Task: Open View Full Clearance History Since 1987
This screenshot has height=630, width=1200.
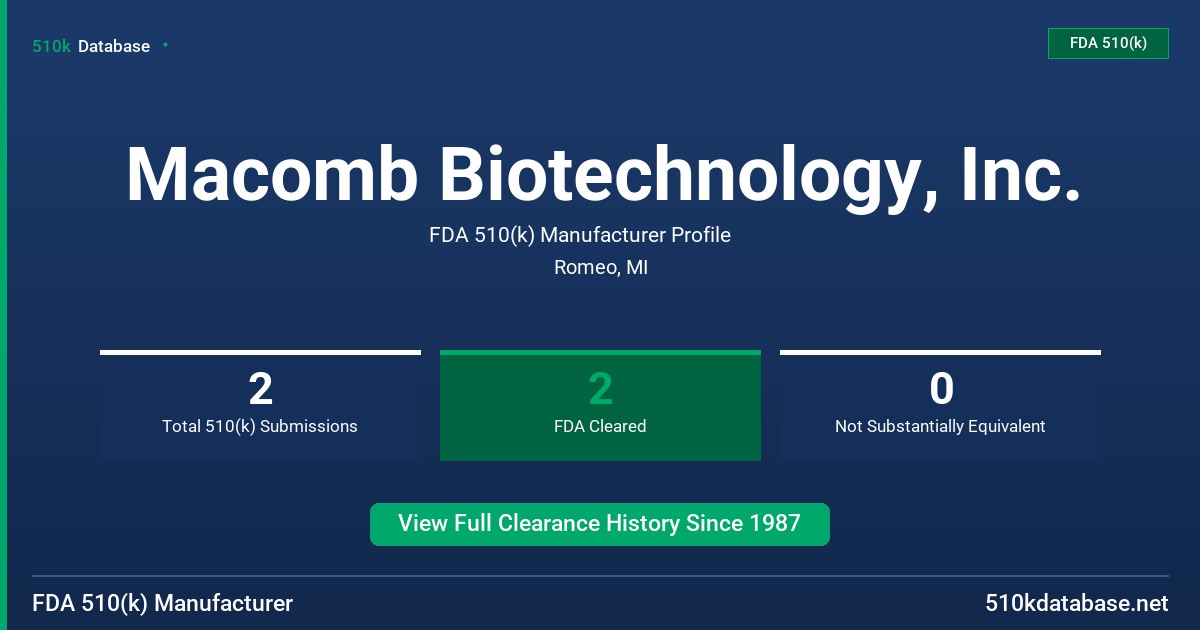Action: click(x=600, y=524)
